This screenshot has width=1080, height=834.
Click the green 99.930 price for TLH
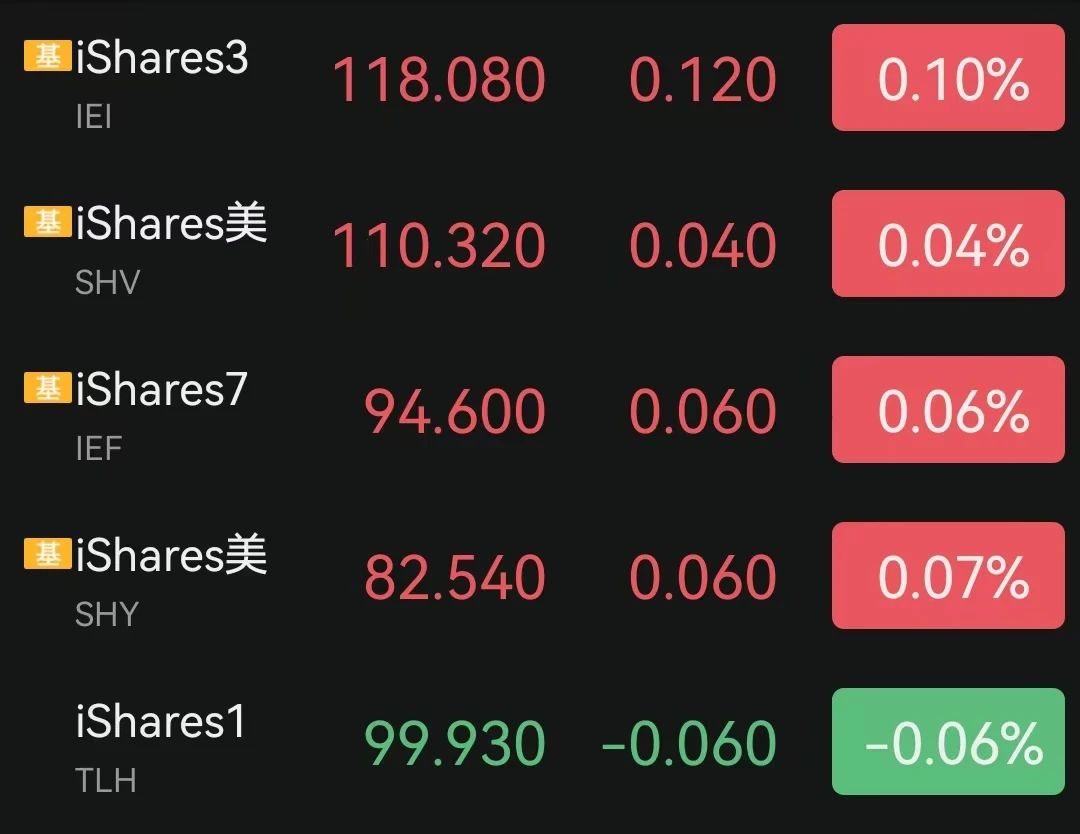click(455, 743)
